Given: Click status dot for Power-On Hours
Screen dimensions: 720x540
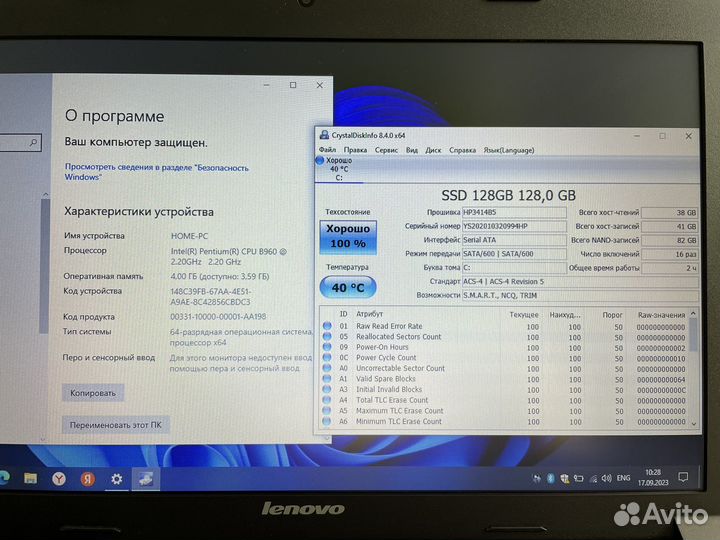Looking at the screenshot, I should tap(327, 347).
